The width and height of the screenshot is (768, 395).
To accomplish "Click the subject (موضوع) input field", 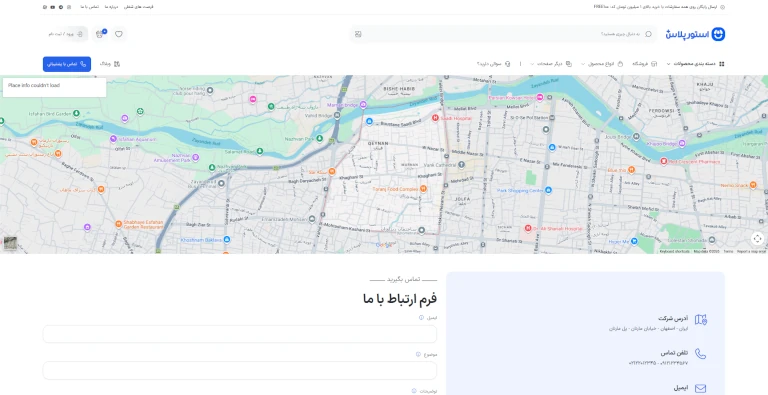I will pyautogui.click(x=240, y=370).
